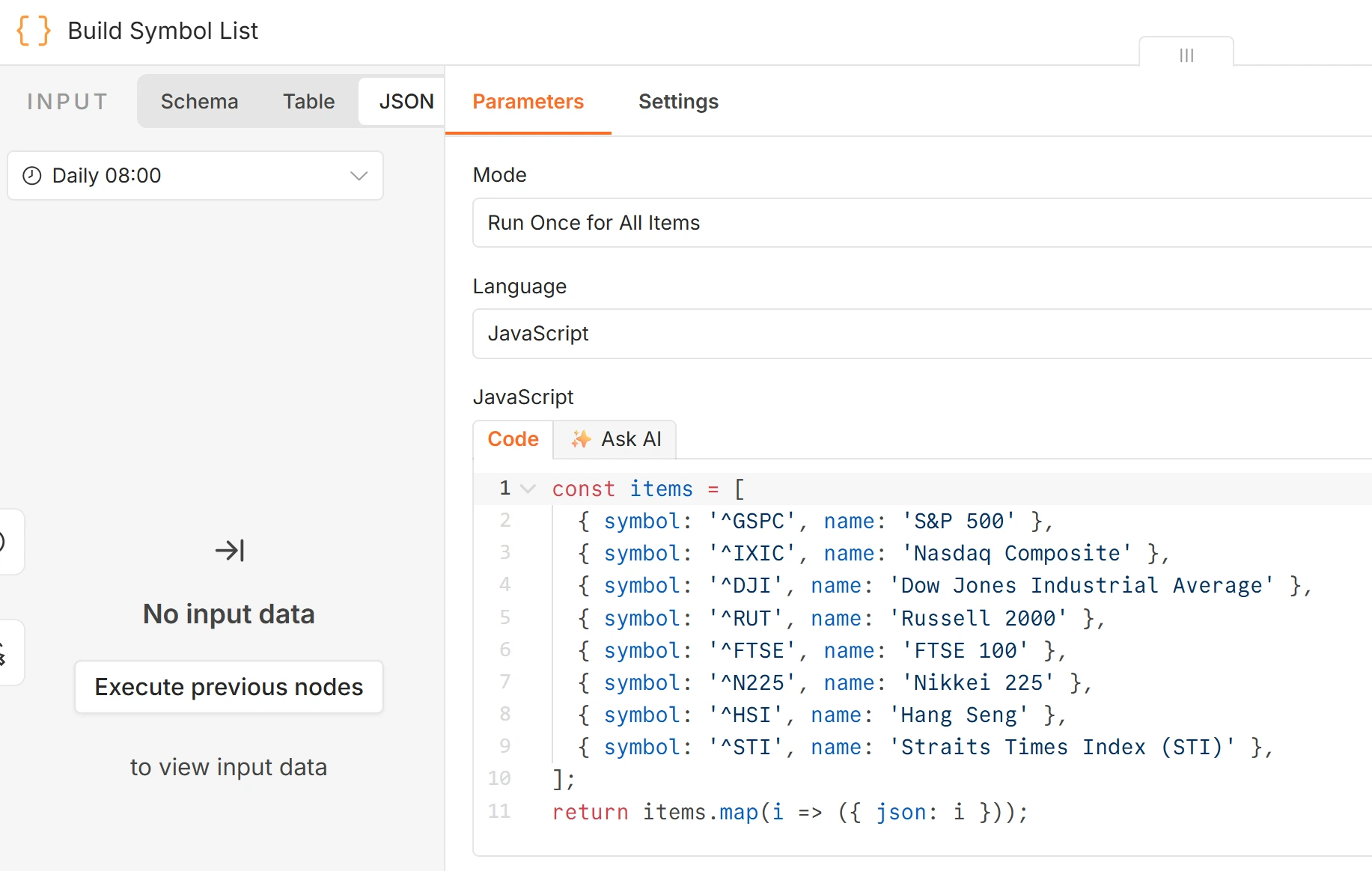
Task: Click the return items.map line
Action: tap(790, 812)
